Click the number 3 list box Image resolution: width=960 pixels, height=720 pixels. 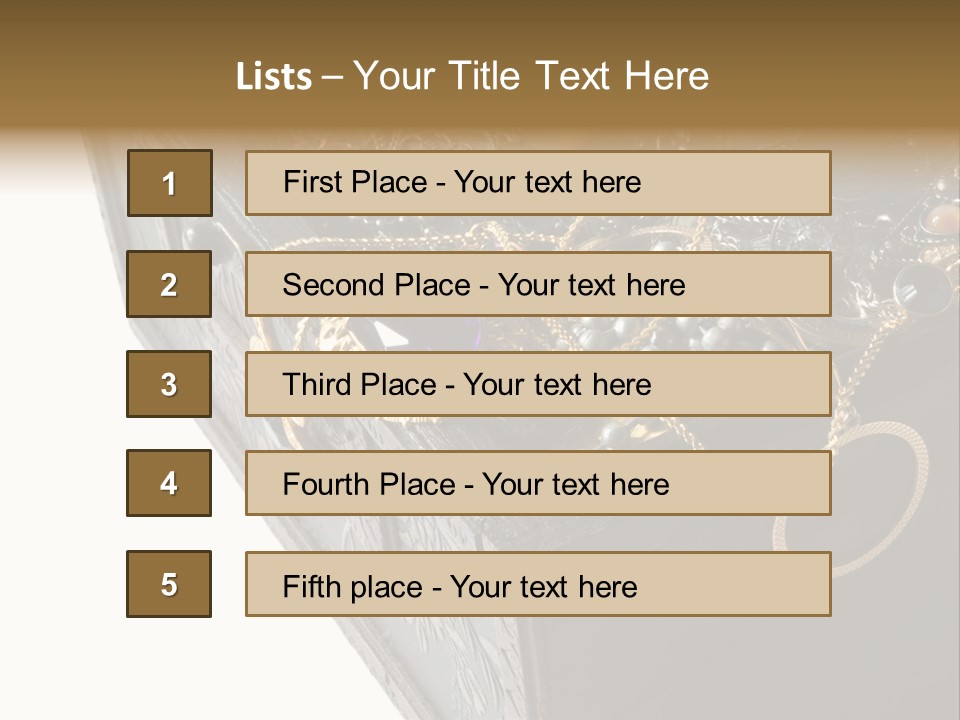(169, 384)
